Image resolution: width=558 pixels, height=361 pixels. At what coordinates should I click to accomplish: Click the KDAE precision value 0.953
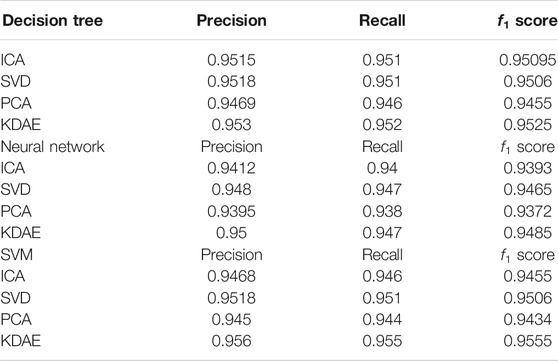pos(231,125)
